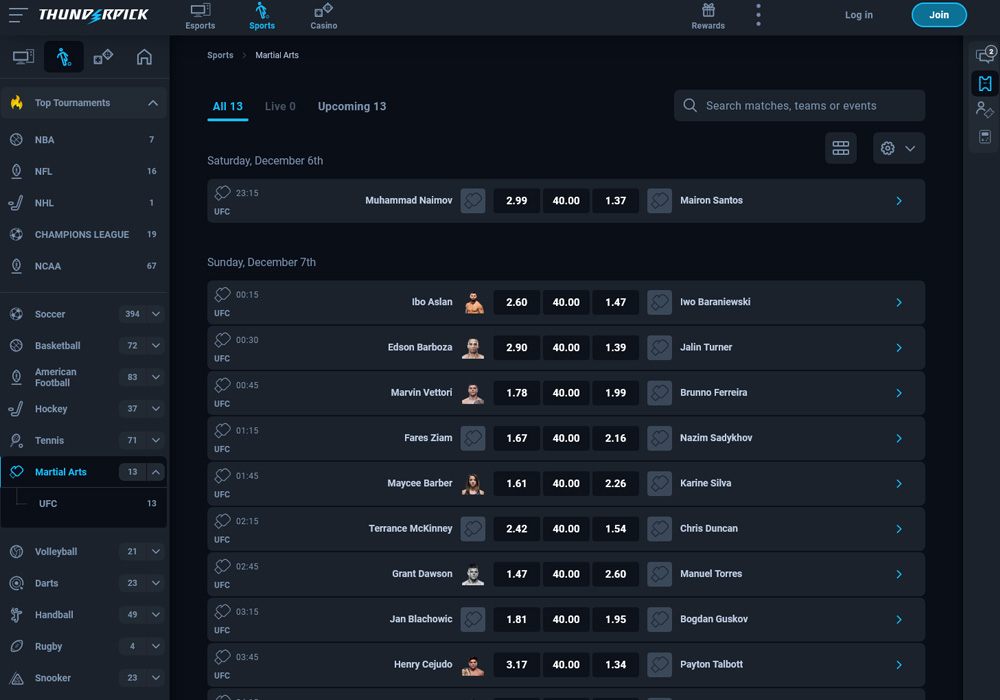Click the Rewards icon
This screenshot has height=700, width=1000.
pyautogui.click(x=708, y=15)
